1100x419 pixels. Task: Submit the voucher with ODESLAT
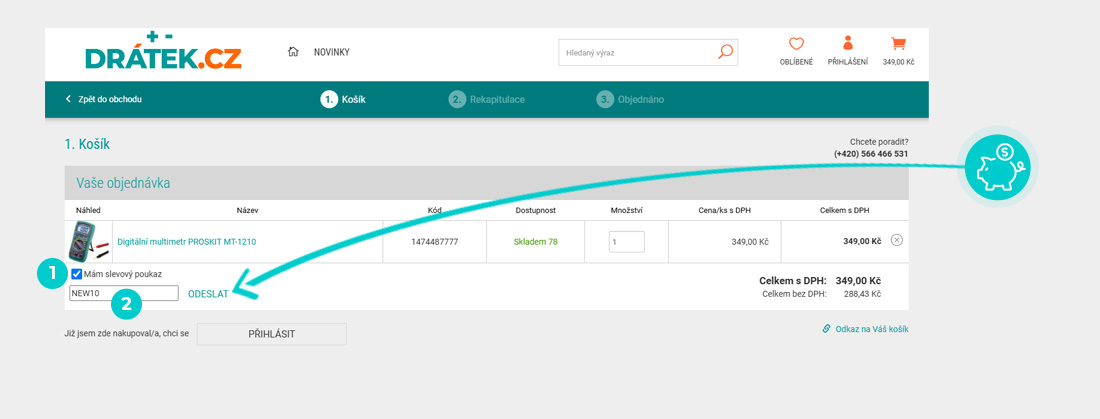(208, 294)
